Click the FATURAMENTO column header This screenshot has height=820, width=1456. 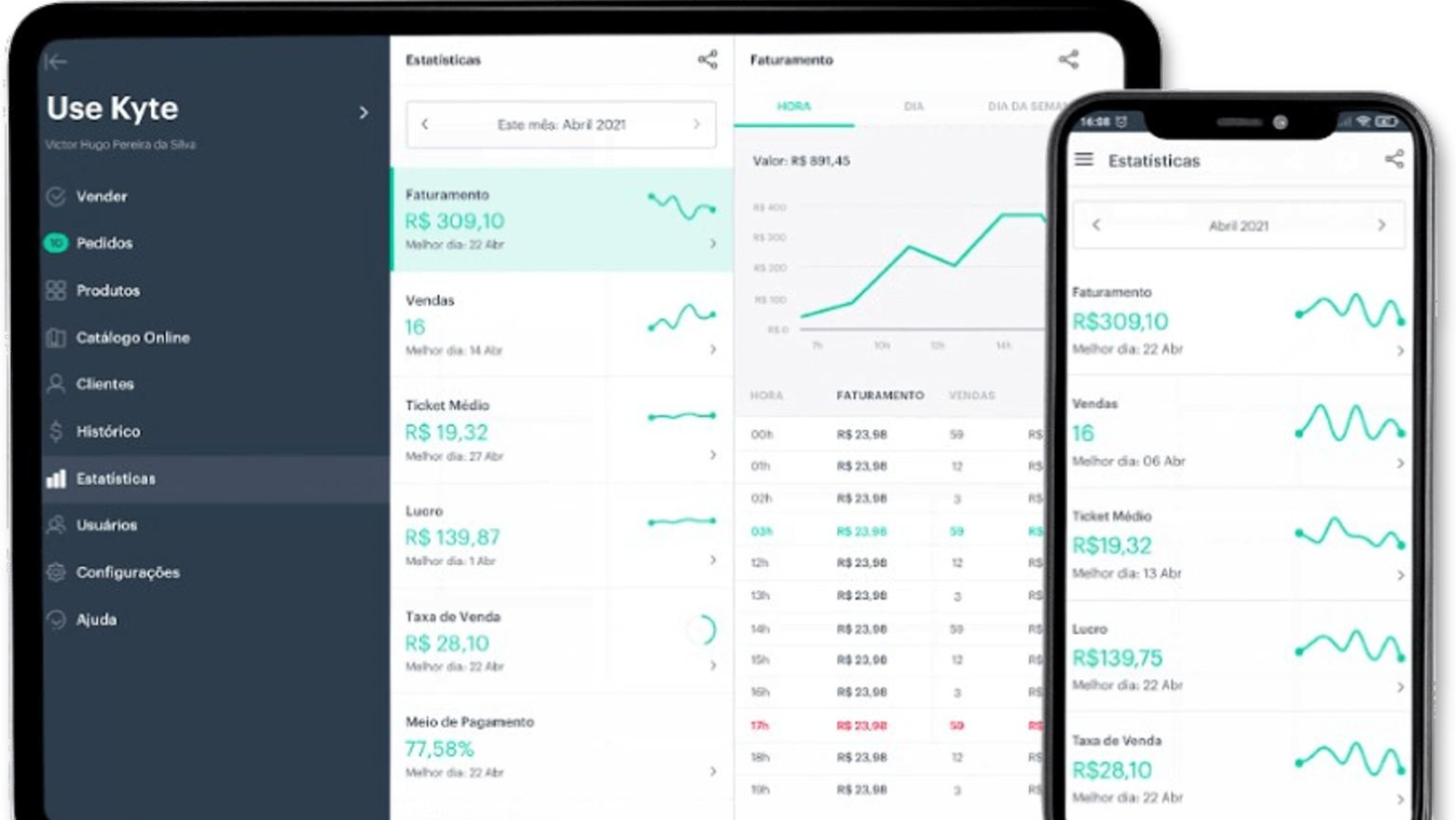[880, 395]
